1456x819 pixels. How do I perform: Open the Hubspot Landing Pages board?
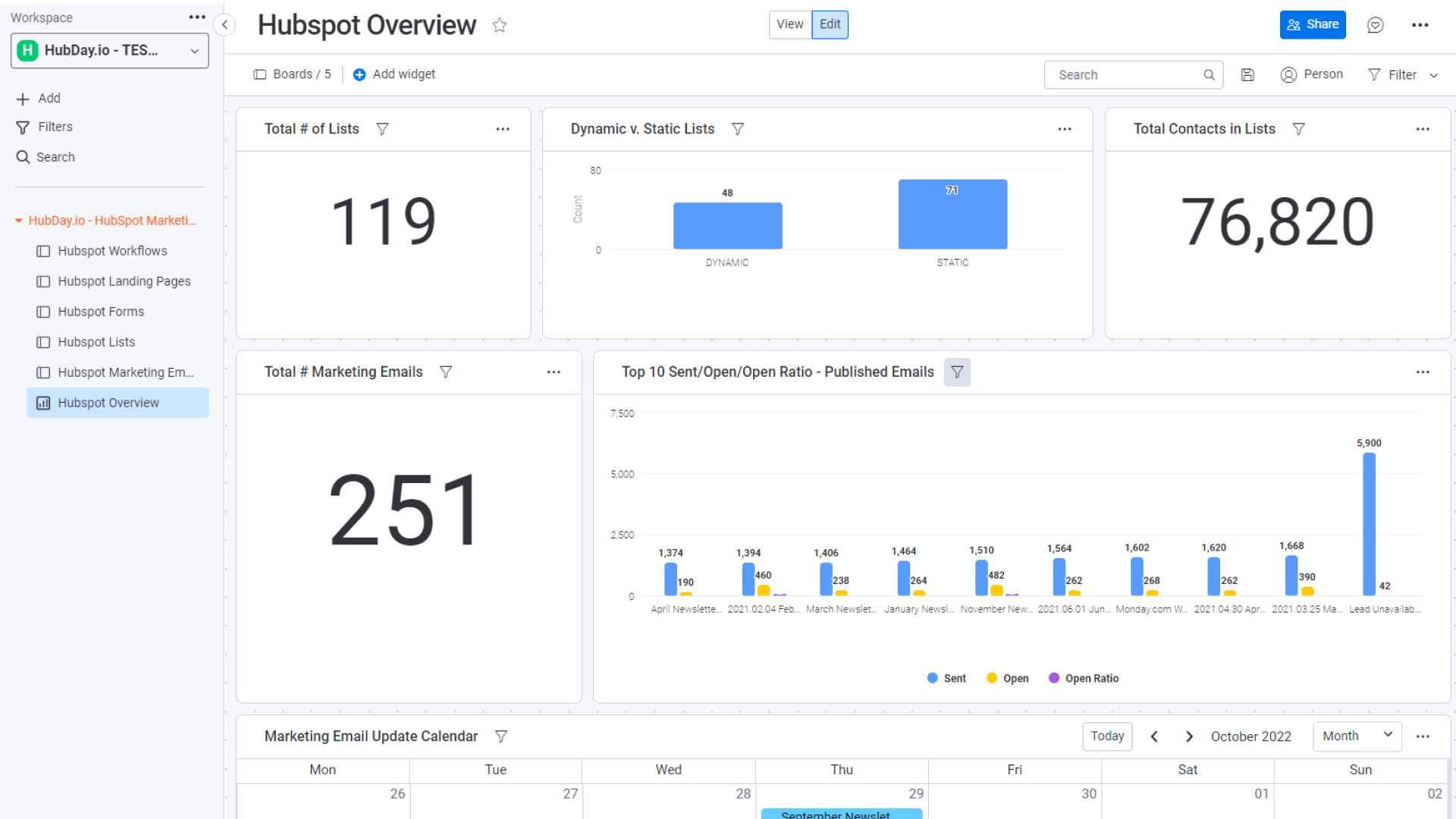[x=118, y=281]
